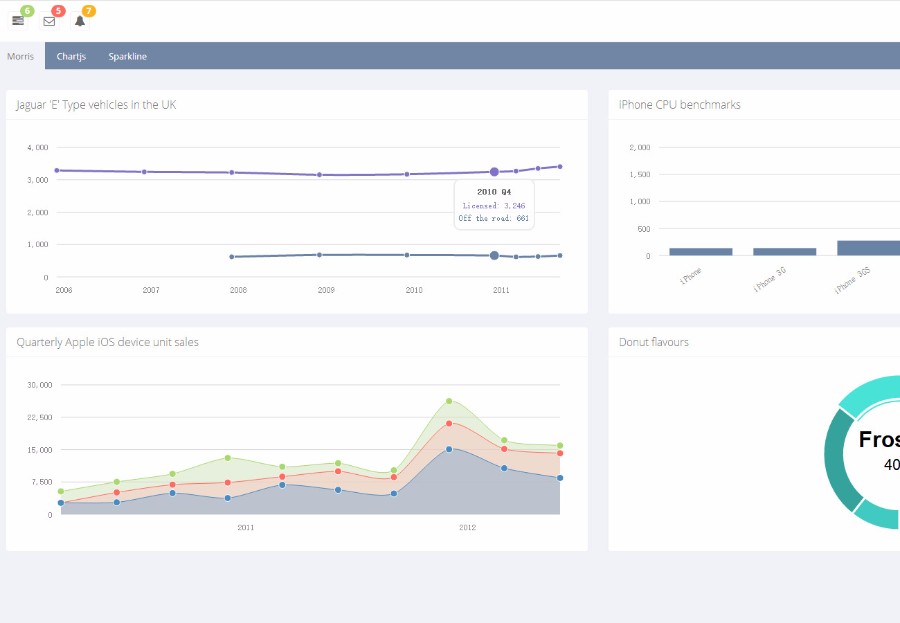The width and height of the screenshot is (900, 623).
Task: Open the mail envelope icon
Action: (x=49, y=21)
